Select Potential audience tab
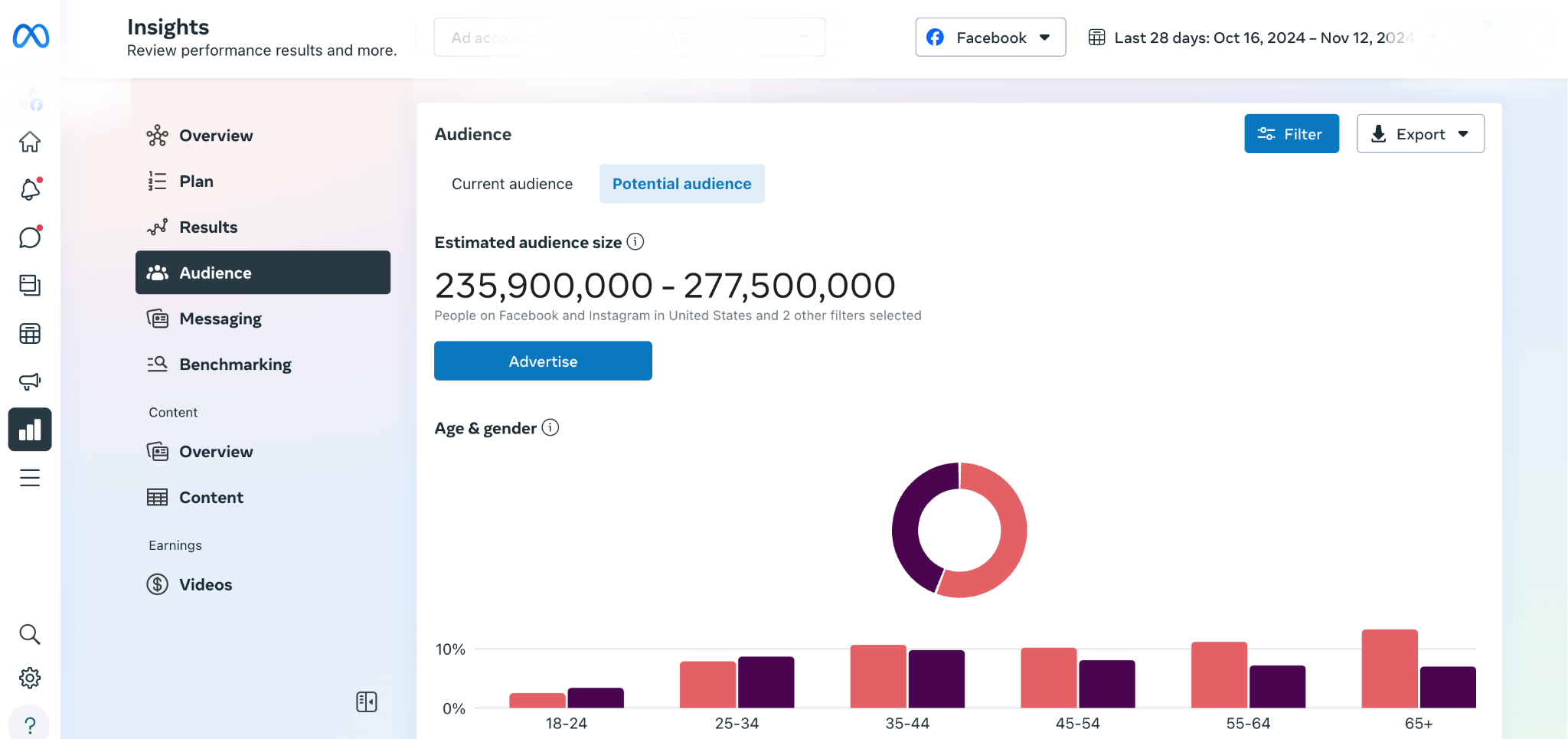 pos(681,184)
